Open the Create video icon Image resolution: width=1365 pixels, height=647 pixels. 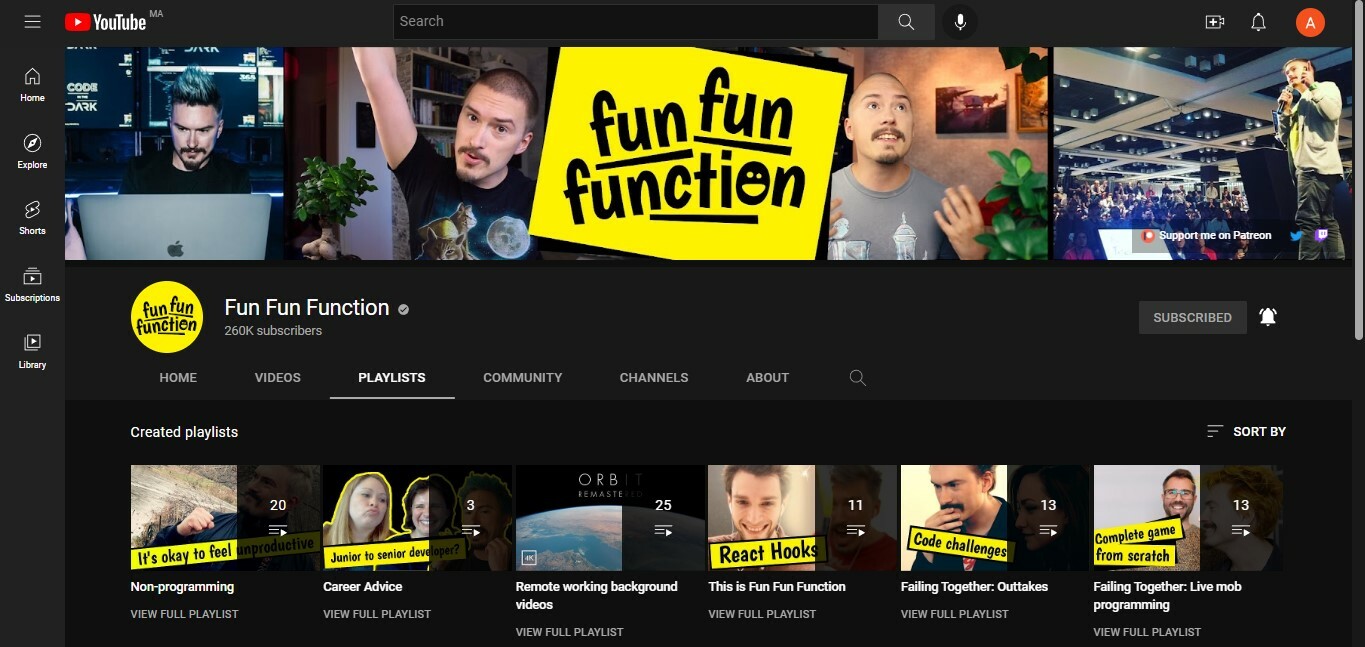tap(1214, 21)
